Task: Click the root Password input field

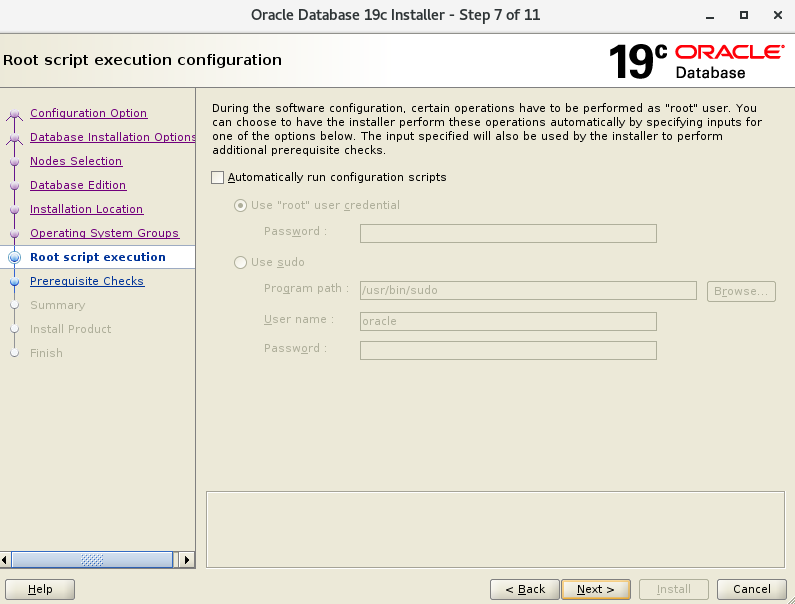Action: pyautogui.click(x=508, y=234)
